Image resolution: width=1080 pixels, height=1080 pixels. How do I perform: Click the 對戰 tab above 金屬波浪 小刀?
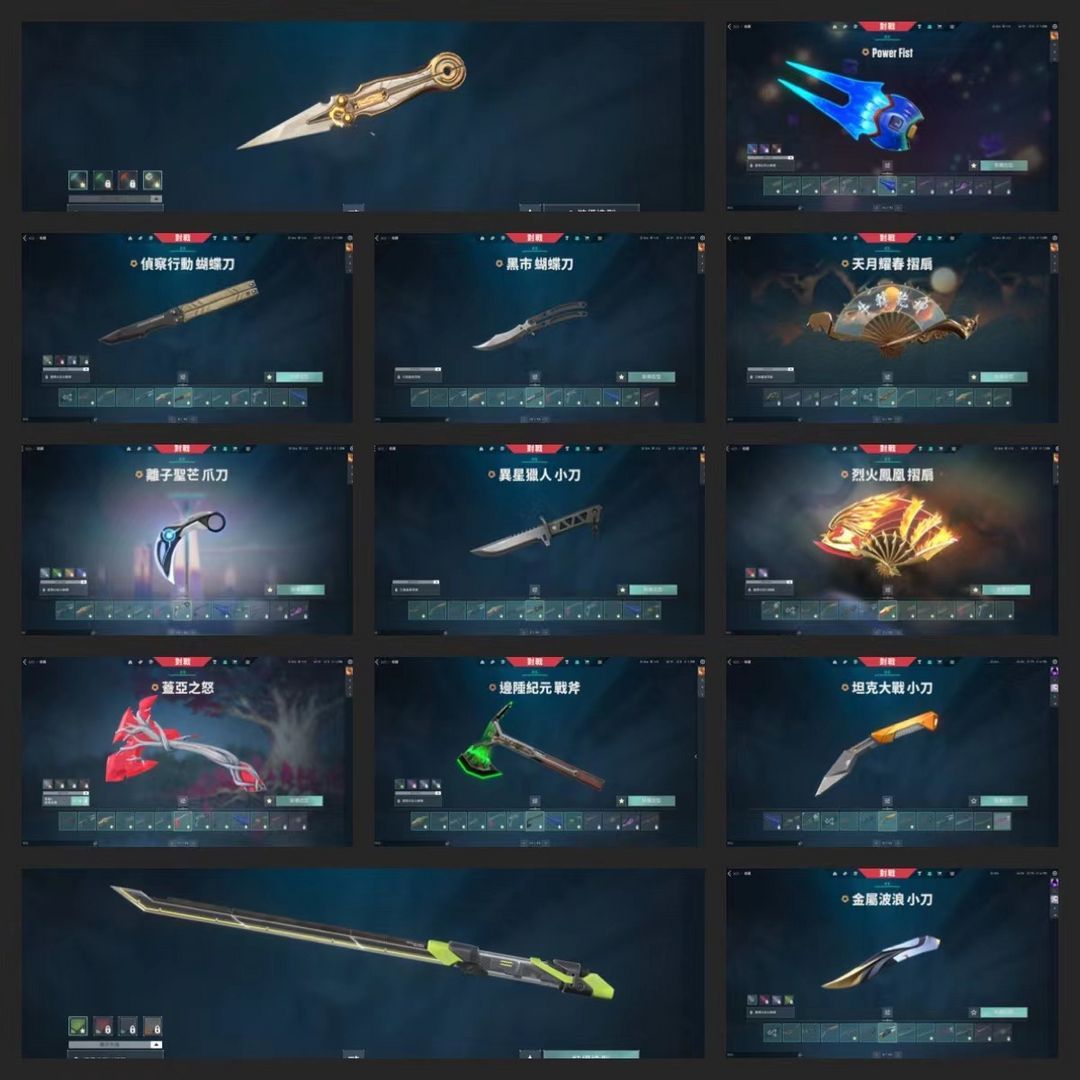887,873
